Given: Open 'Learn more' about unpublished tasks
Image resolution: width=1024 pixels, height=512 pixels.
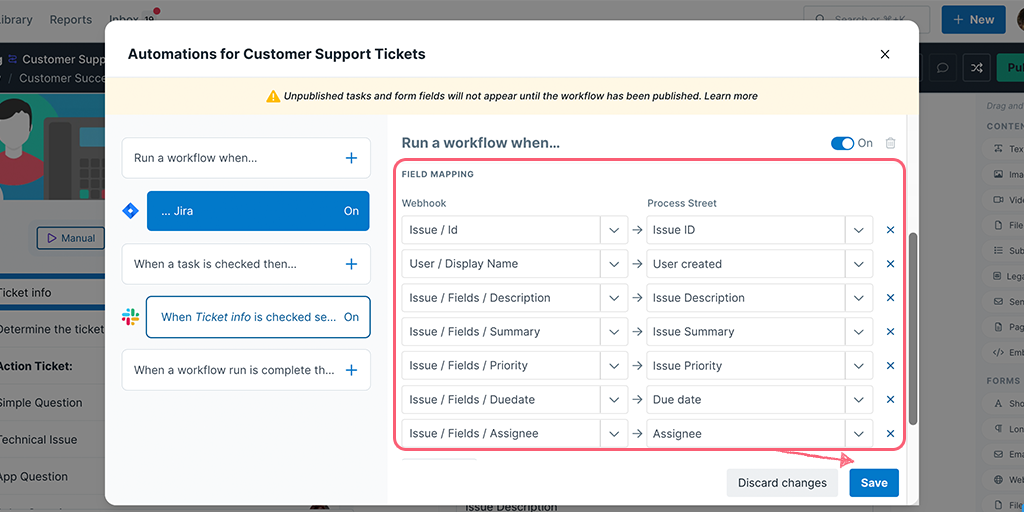Looking at the screenshot, I should (x=731, y=96).
